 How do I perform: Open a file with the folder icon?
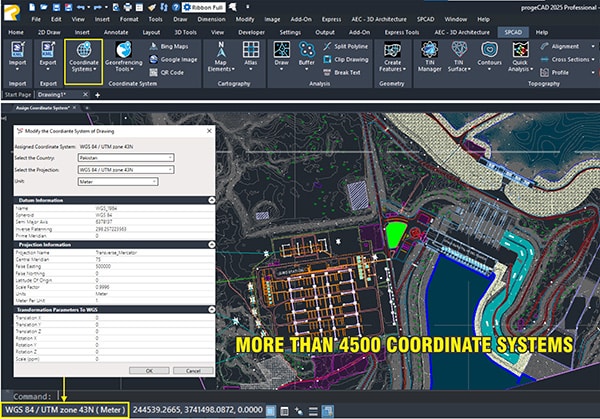(44, 7)
